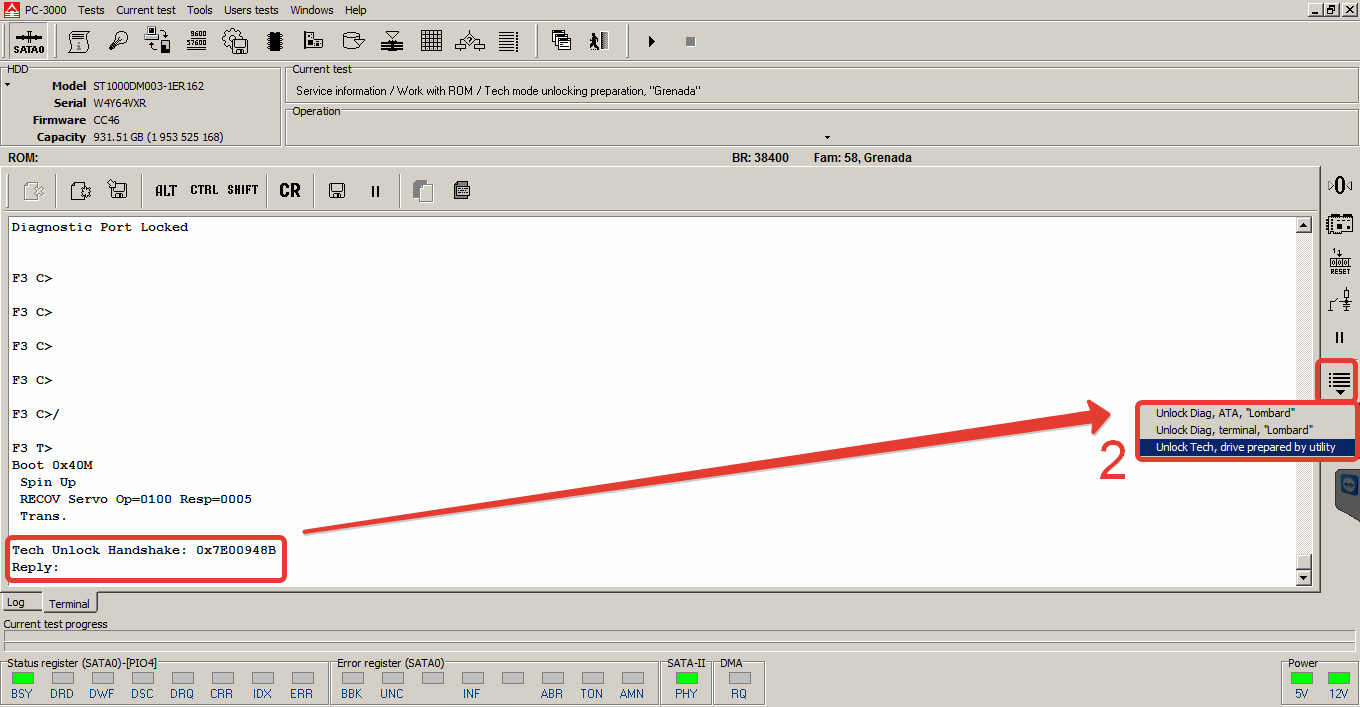This screenshot has height=707, width=1360.
Task: Click the Play button in the main toolbar
Action: tap(651, 41)
